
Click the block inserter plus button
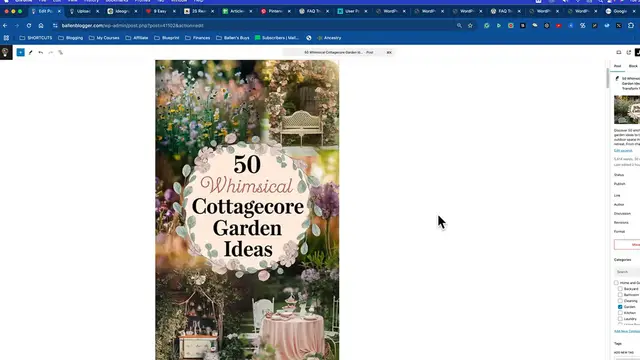pos(20,52)
